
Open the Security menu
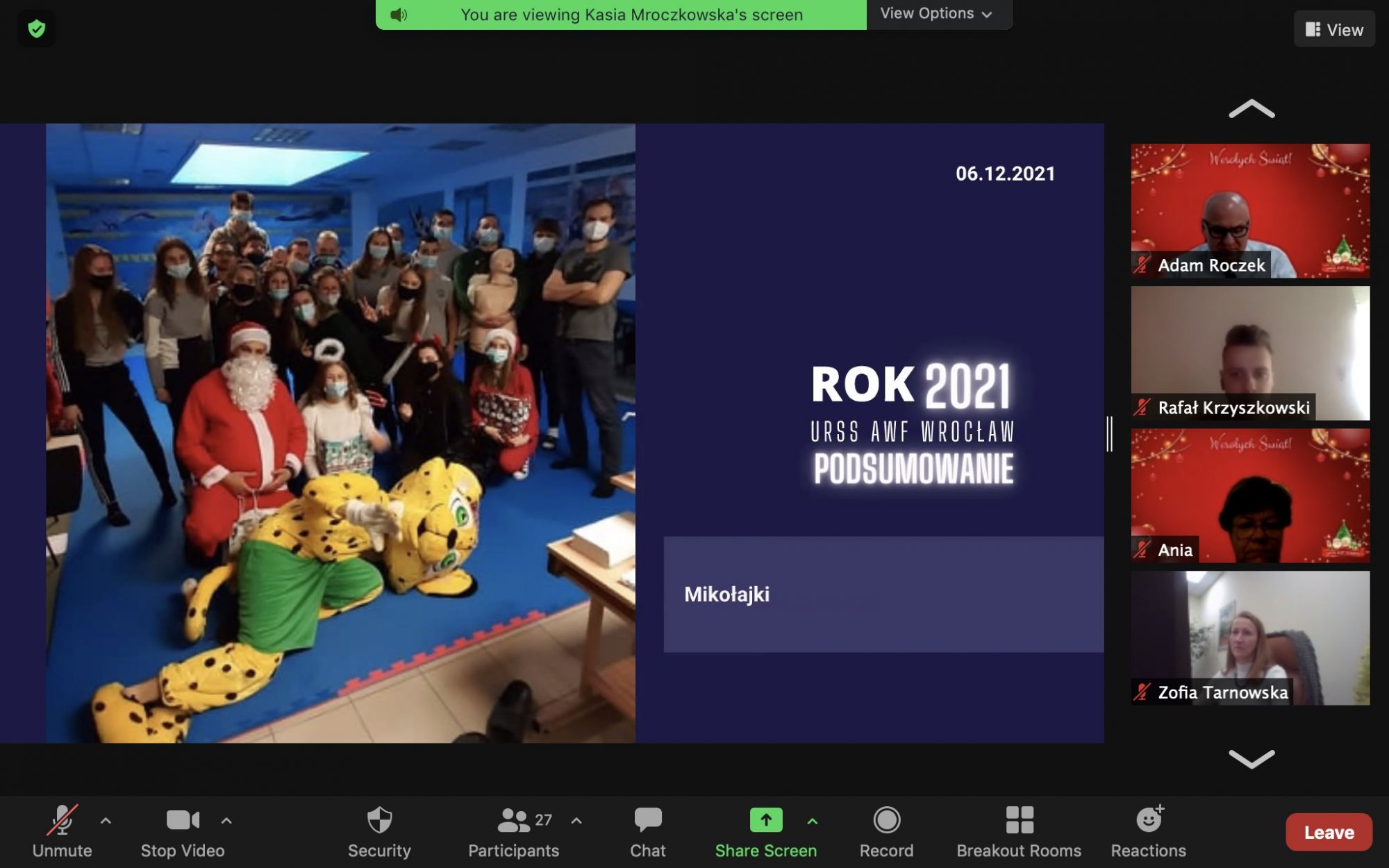click(379, 832)
